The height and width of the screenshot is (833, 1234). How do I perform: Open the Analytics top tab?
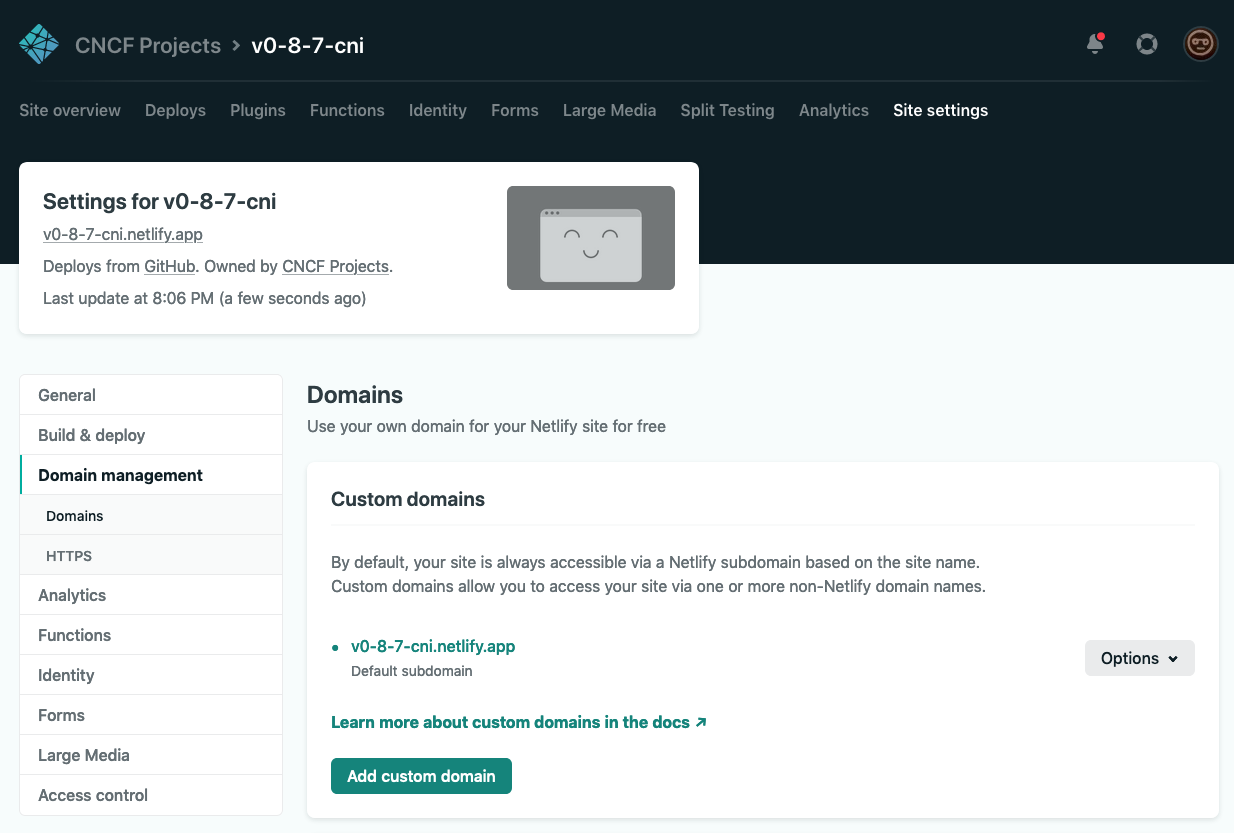pos(834,110)
